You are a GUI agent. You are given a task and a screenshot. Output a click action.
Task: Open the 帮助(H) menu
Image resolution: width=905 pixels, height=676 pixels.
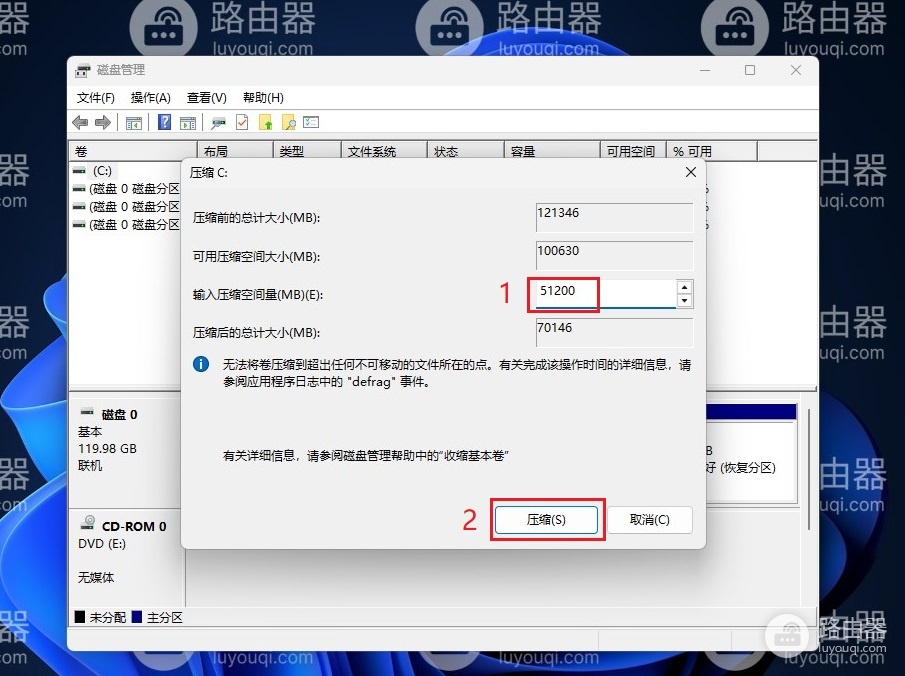tap(263, 98)
